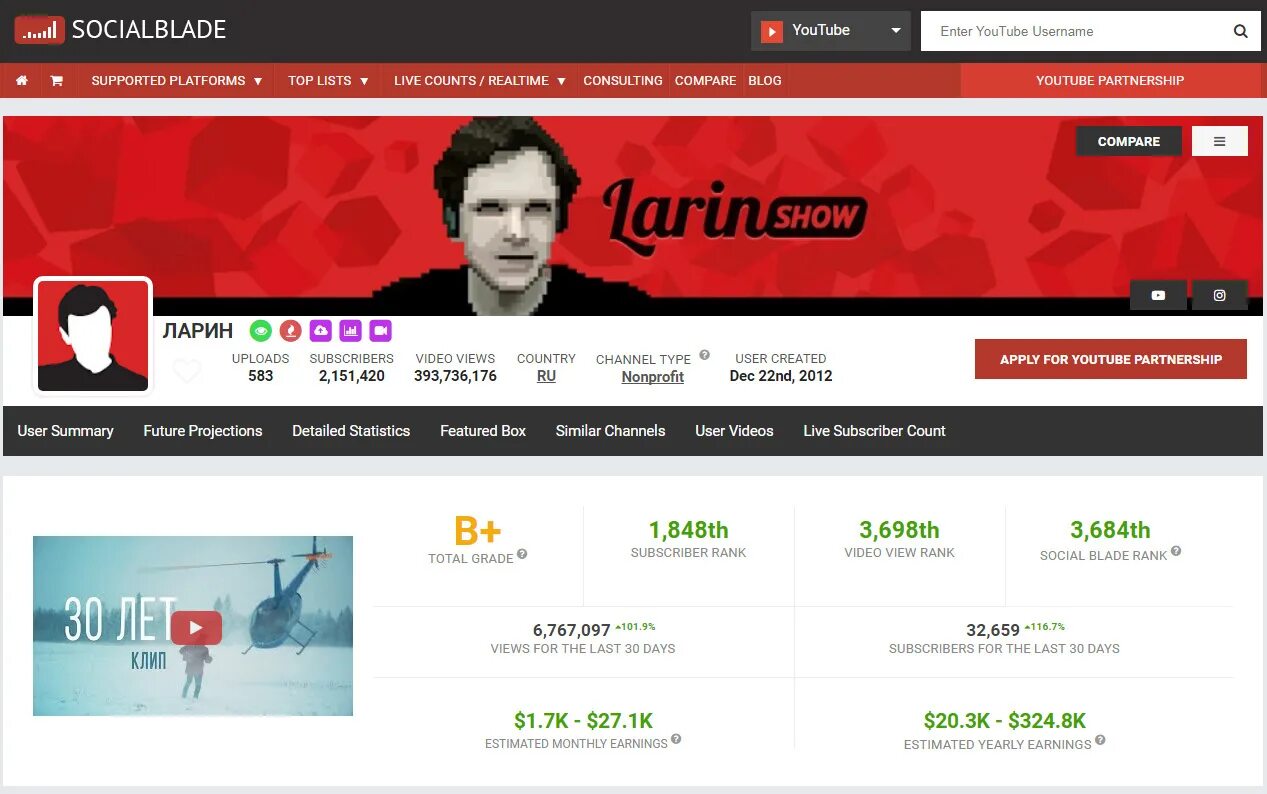The width and height of the screenshot is (1267, 794).
Task: Click the purple video camera badge
Action: (380, 330)
